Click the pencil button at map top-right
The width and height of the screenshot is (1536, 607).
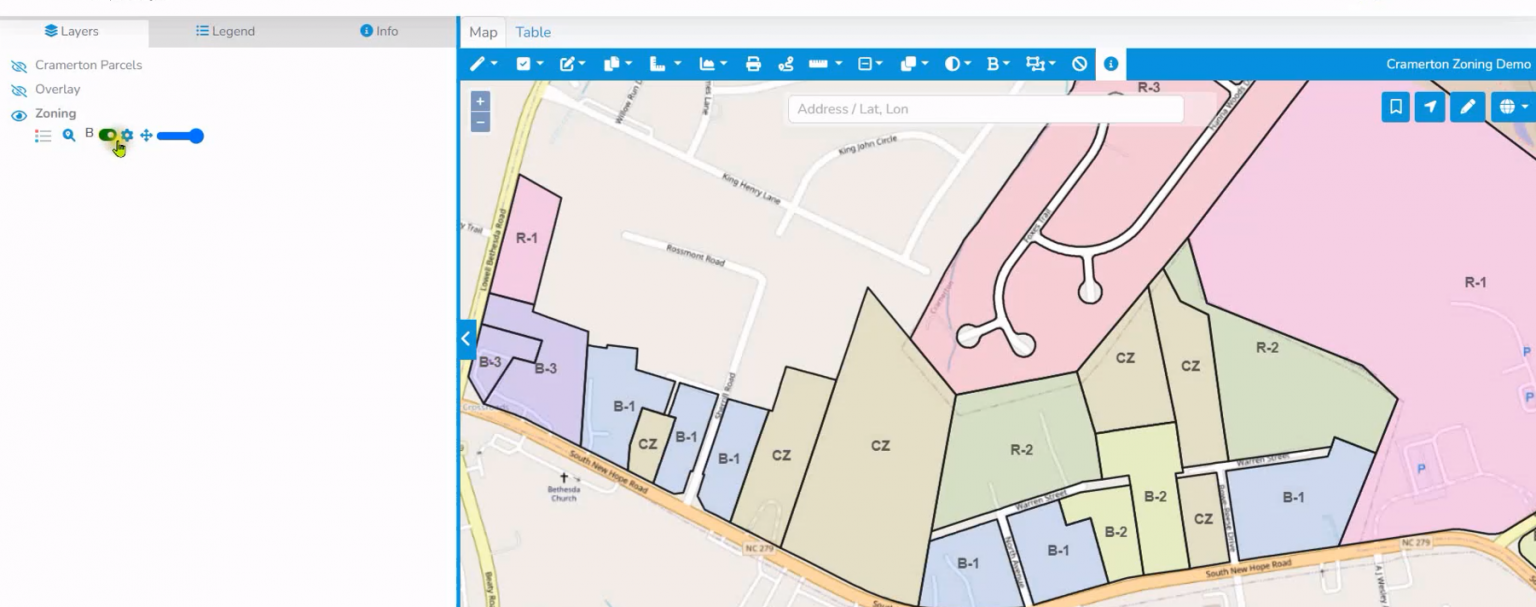pyautogui.click(x=1467, y=107)
